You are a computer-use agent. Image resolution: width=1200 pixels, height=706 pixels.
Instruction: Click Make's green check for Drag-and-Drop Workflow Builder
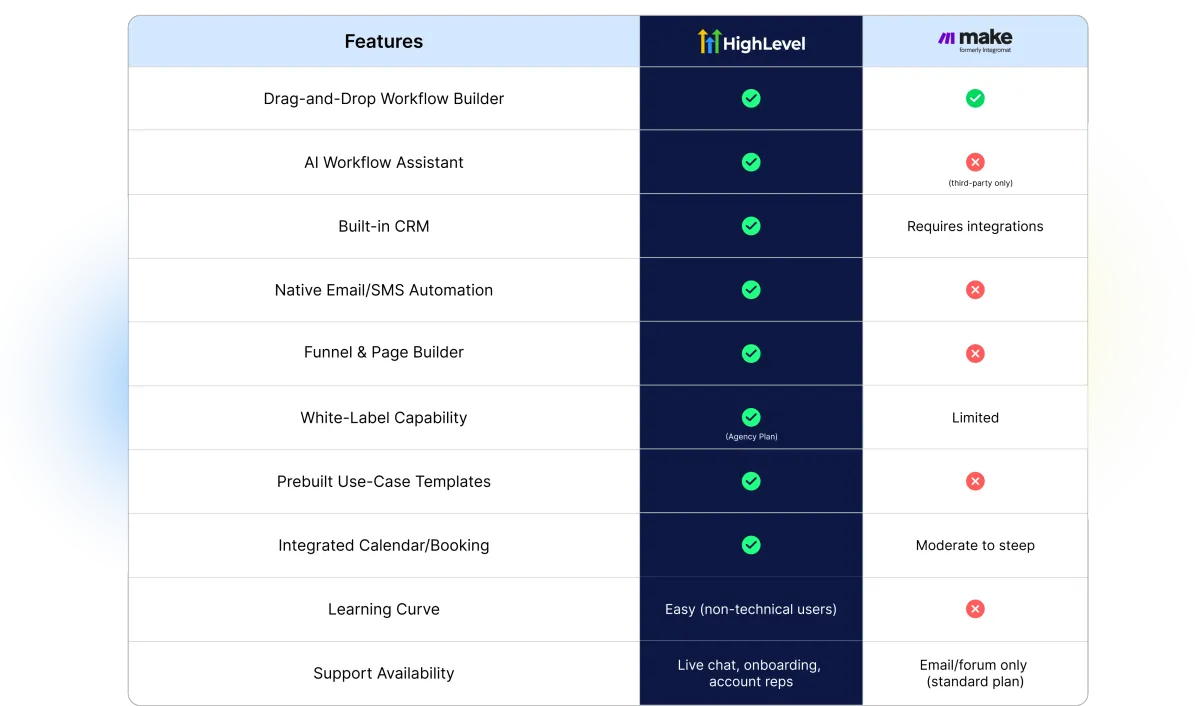click(x=975, y=98)
